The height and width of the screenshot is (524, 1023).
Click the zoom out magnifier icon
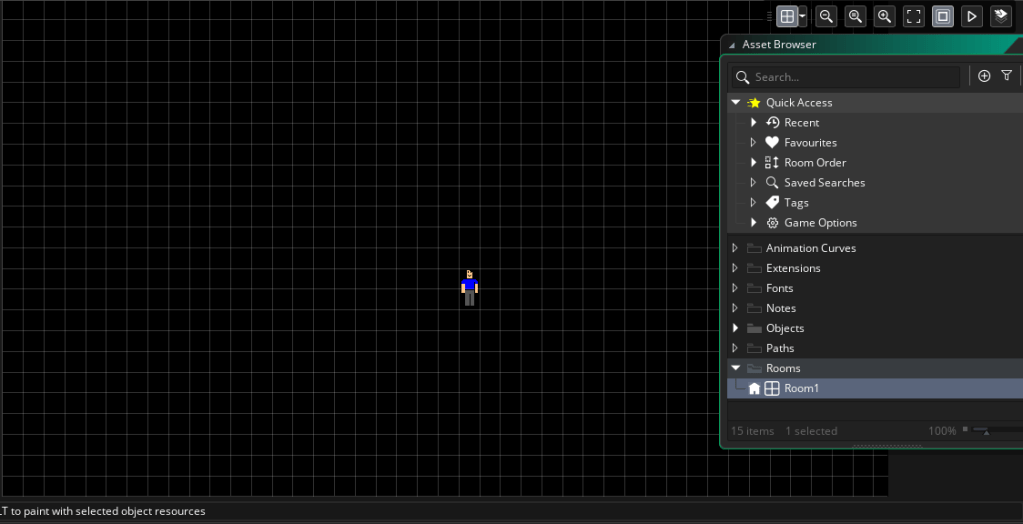click(826, 16)
